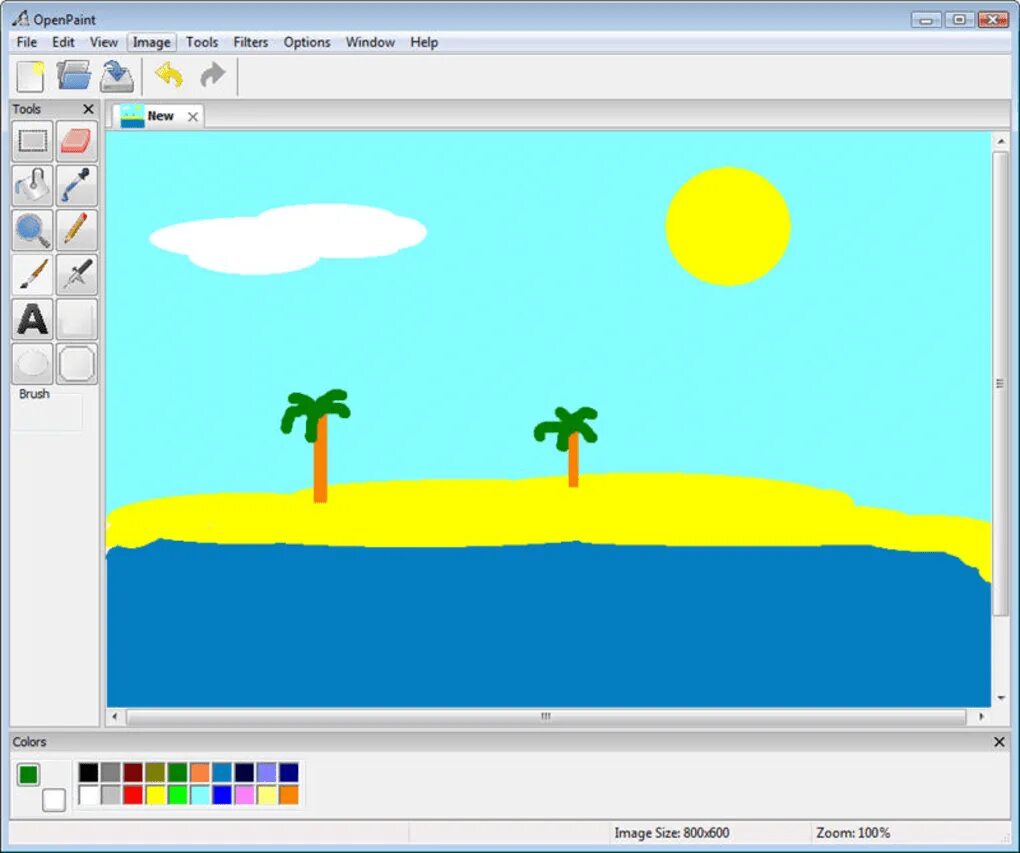Image resolution: width=1020 pixels, height=853 pixels.
Task: Choose the steel blue palette swatch
Action: [222, 772]
